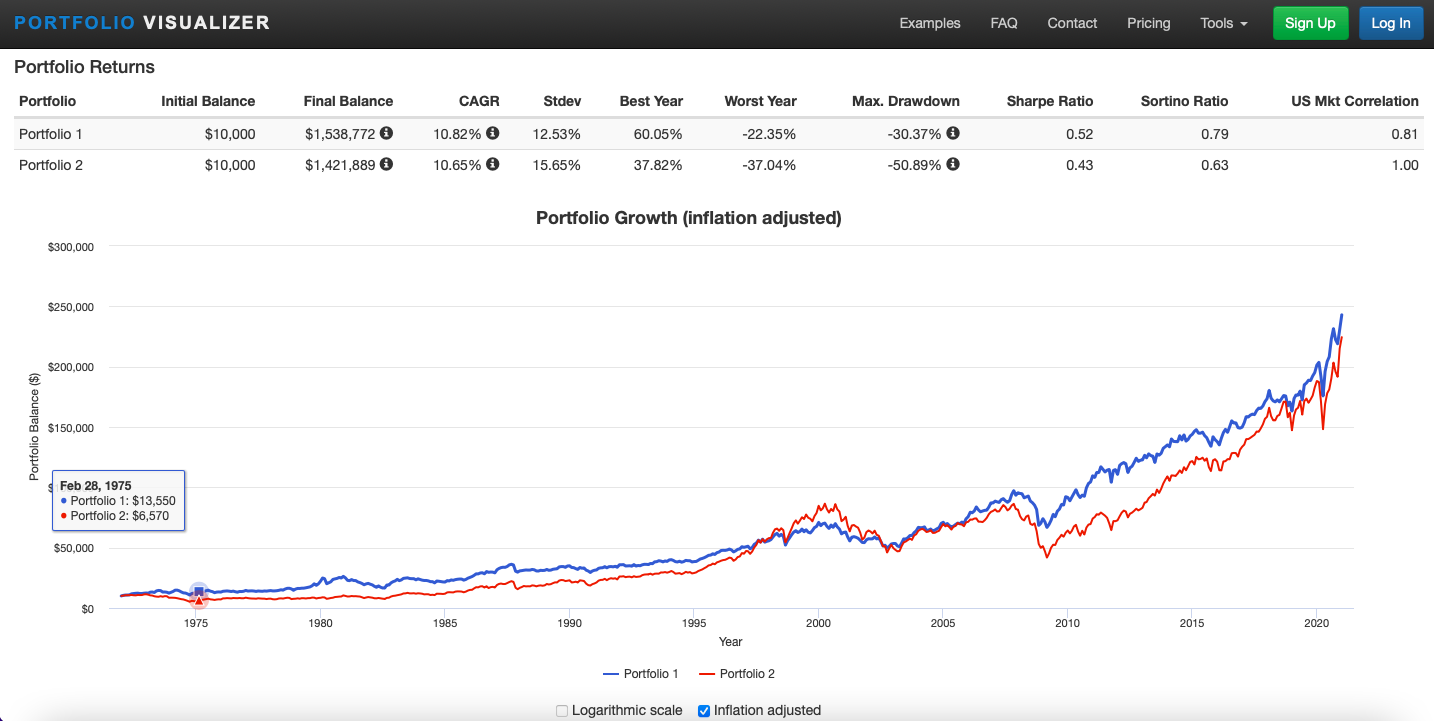Click the green Sign Up button
The height and width of the screenshot is (721, 1434).
click(x=1310, y=22)
